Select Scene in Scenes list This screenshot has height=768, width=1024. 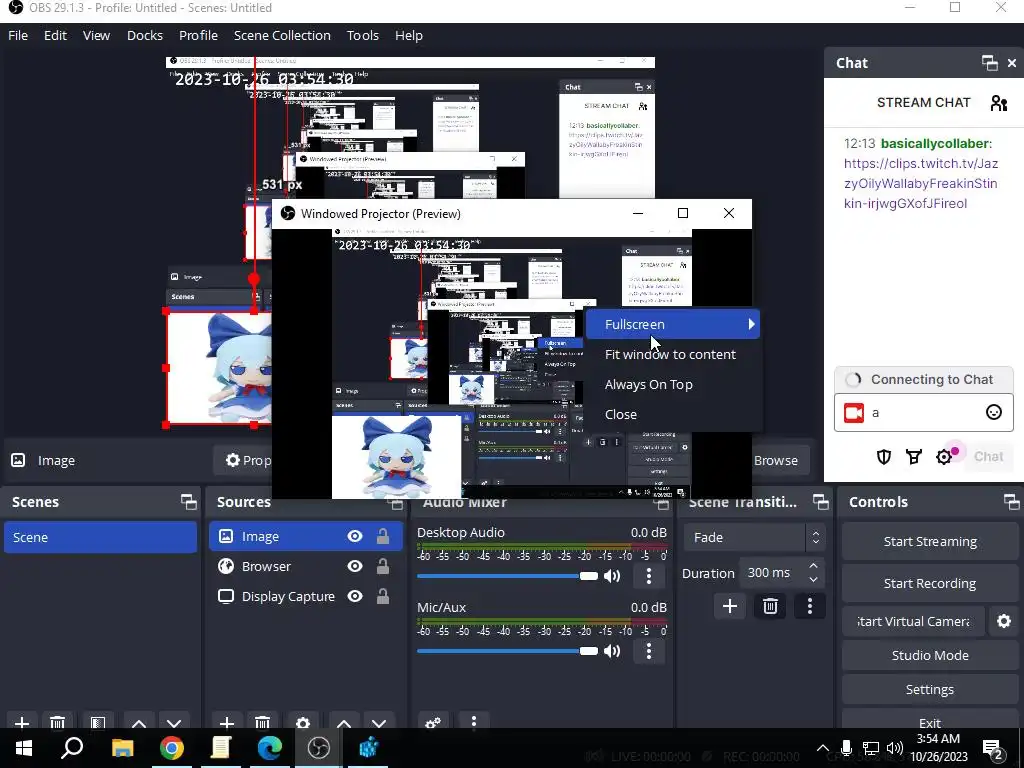click(101, 537)
